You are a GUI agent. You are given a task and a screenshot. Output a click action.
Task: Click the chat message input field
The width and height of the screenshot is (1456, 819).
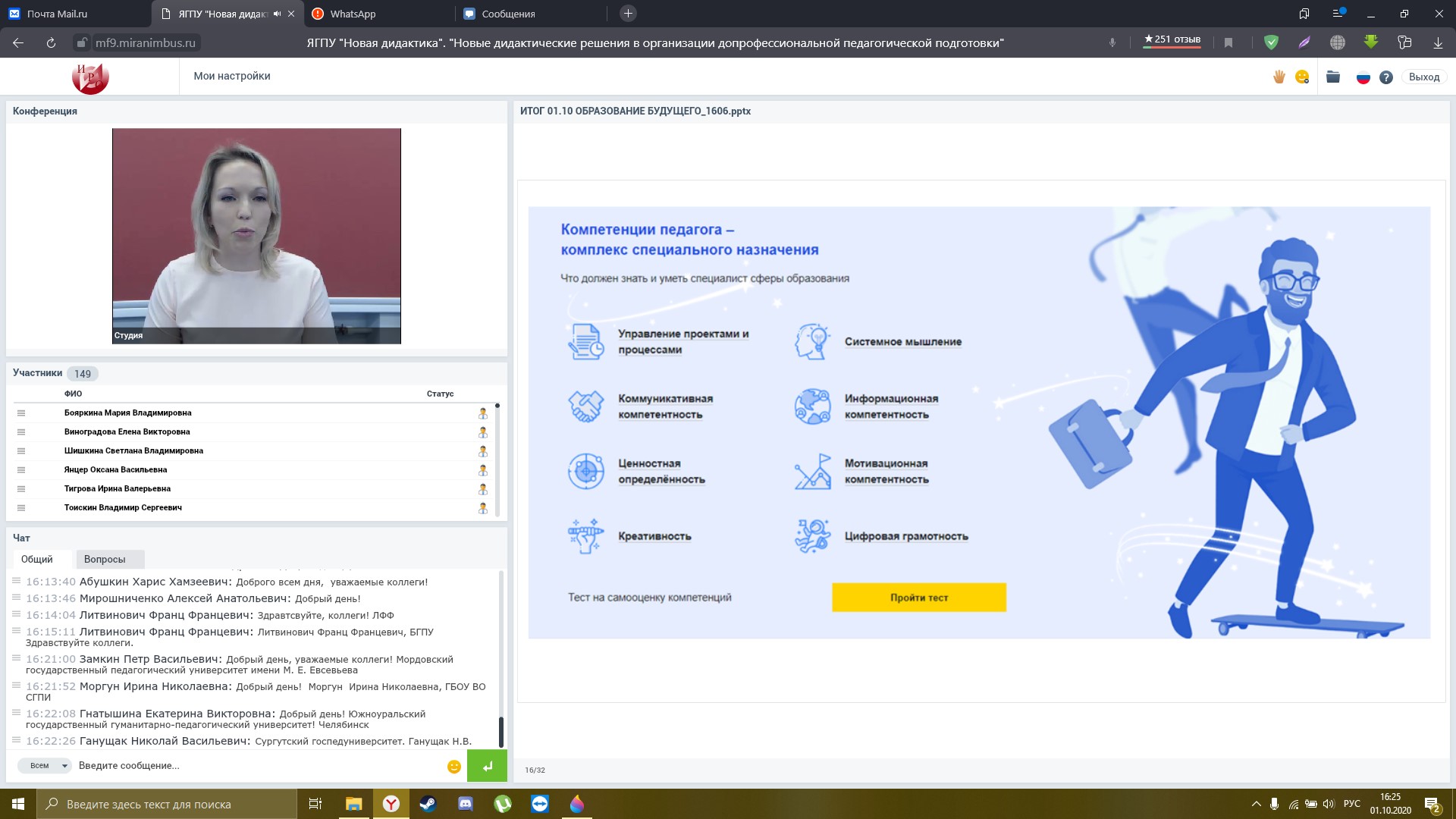point(258,765)
